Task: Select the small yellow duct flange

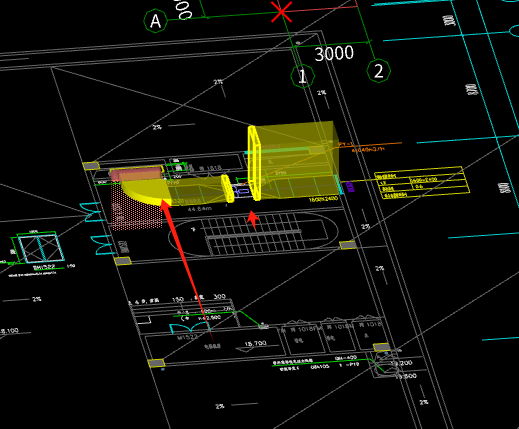Action: (x=227, y=188)
